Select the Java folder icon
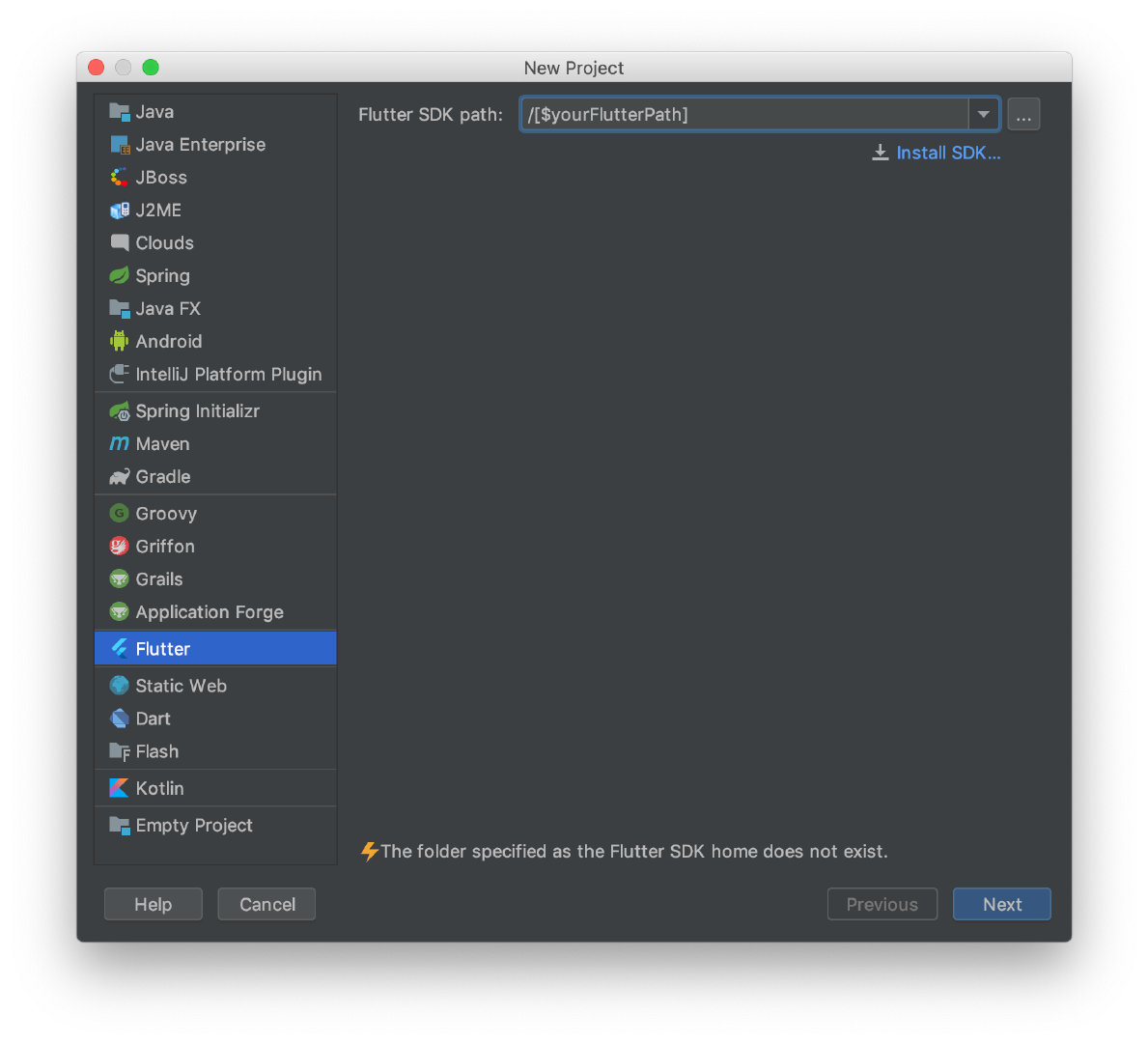Viewport: 1148px width, 1043px height. tap(120, 112)
